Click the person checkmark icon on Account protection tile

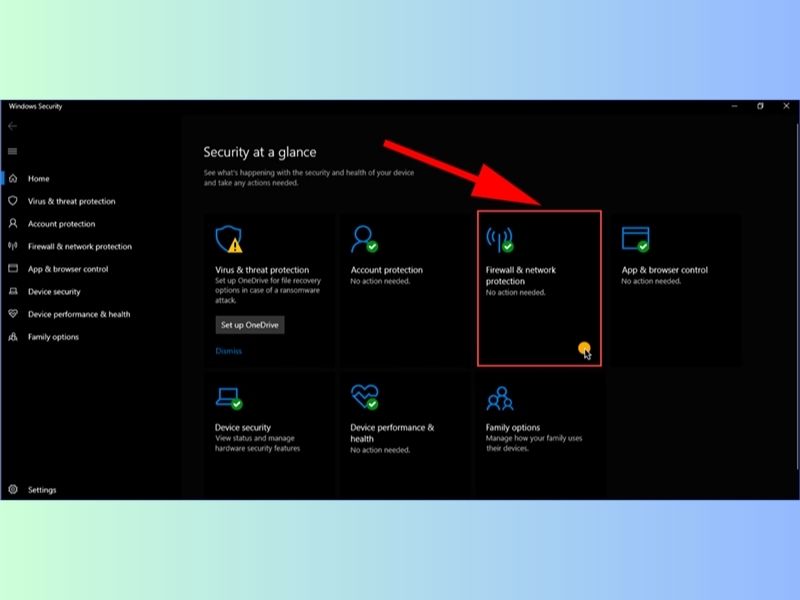click(364, 239)
